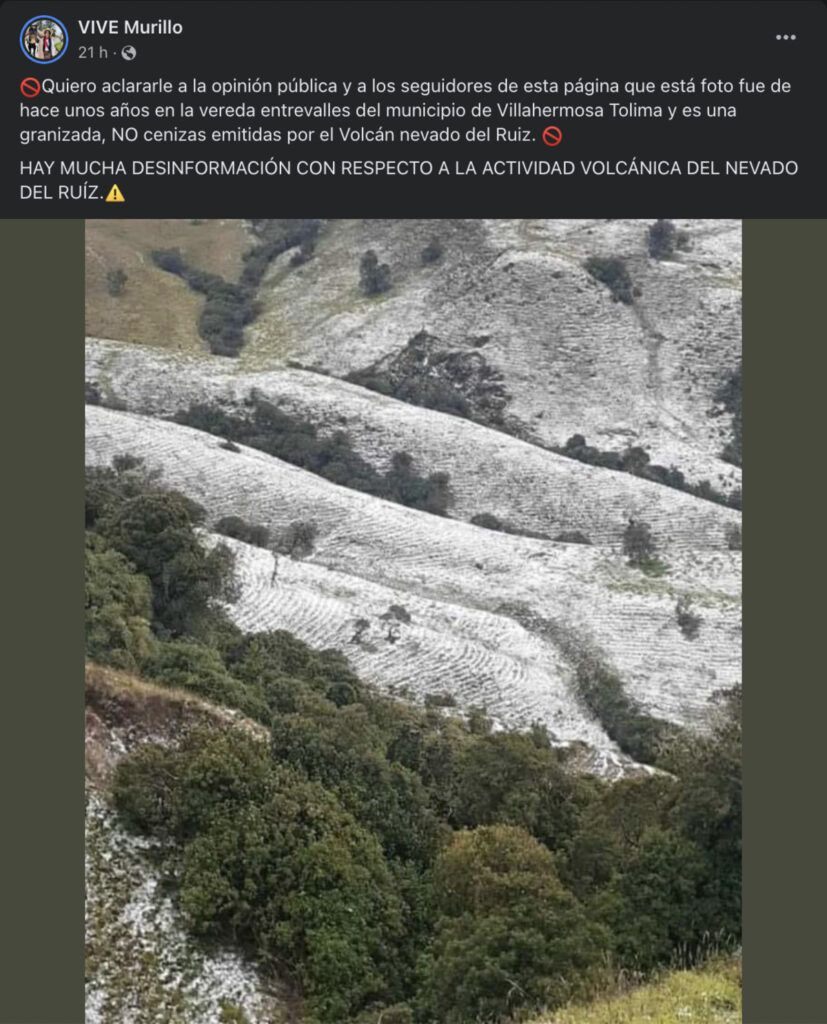This screenshot has height=1024, width=827.
Task: Open the VIVE Murillo profile picture
Action: pyautogui.click(x=44, y=39)
